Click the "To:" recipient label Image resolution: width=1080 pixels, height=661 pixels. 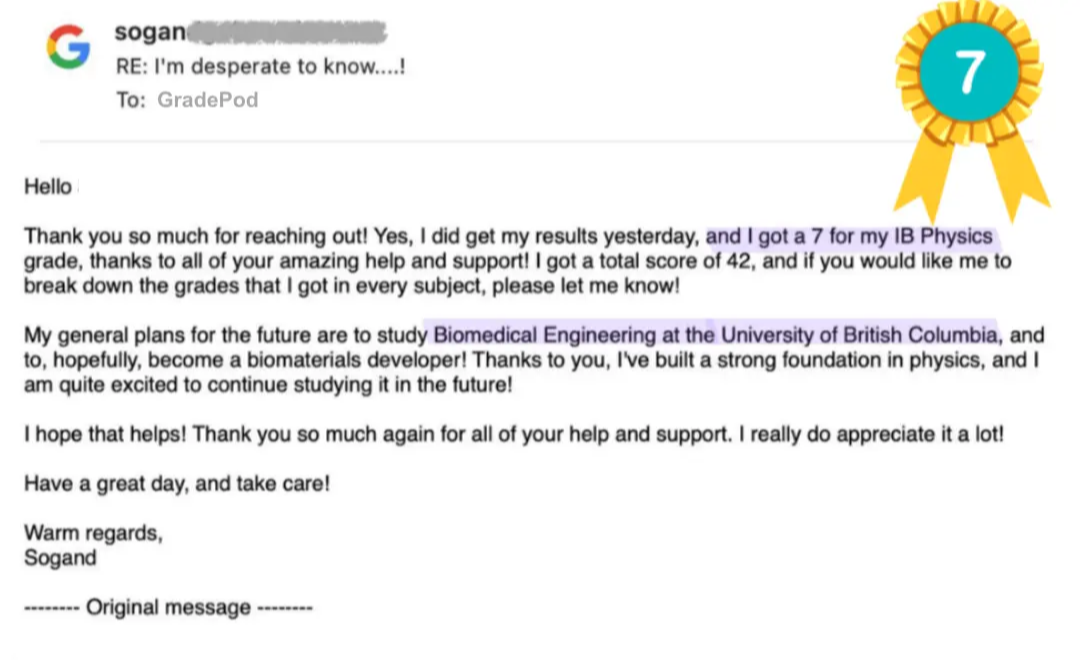[130, 100]
